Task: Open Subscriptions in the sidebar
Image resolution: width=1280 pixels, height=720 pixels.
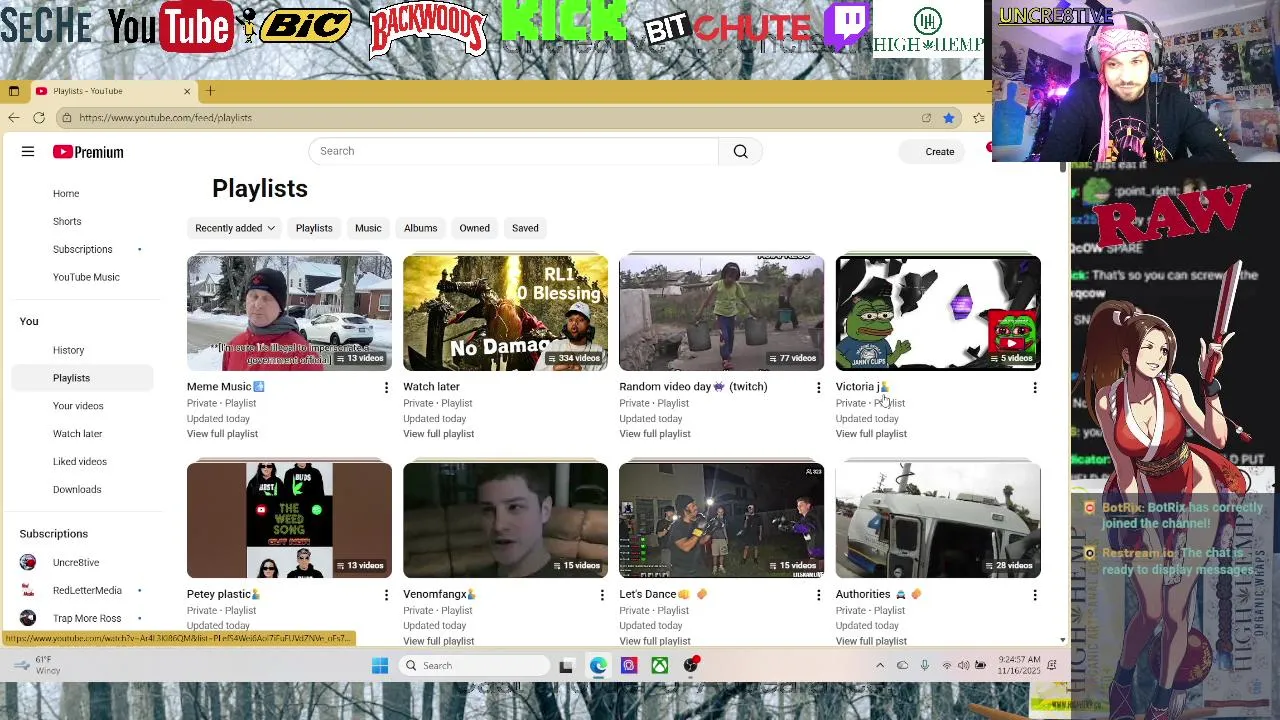Action: coord(82,249)
